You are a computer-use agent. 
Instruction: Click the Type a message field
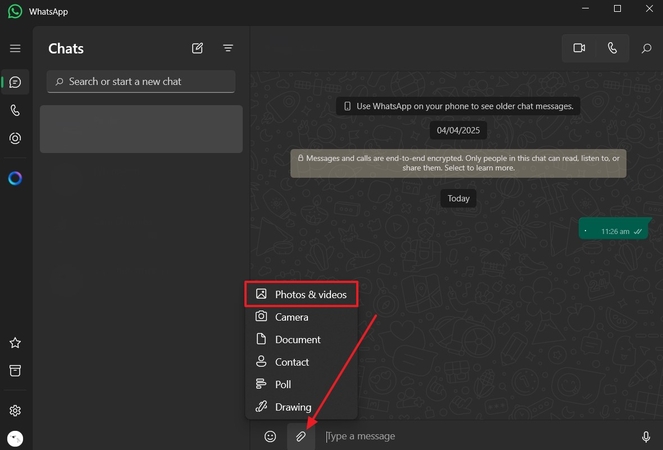pyautogui.click(x=478, y=436)
